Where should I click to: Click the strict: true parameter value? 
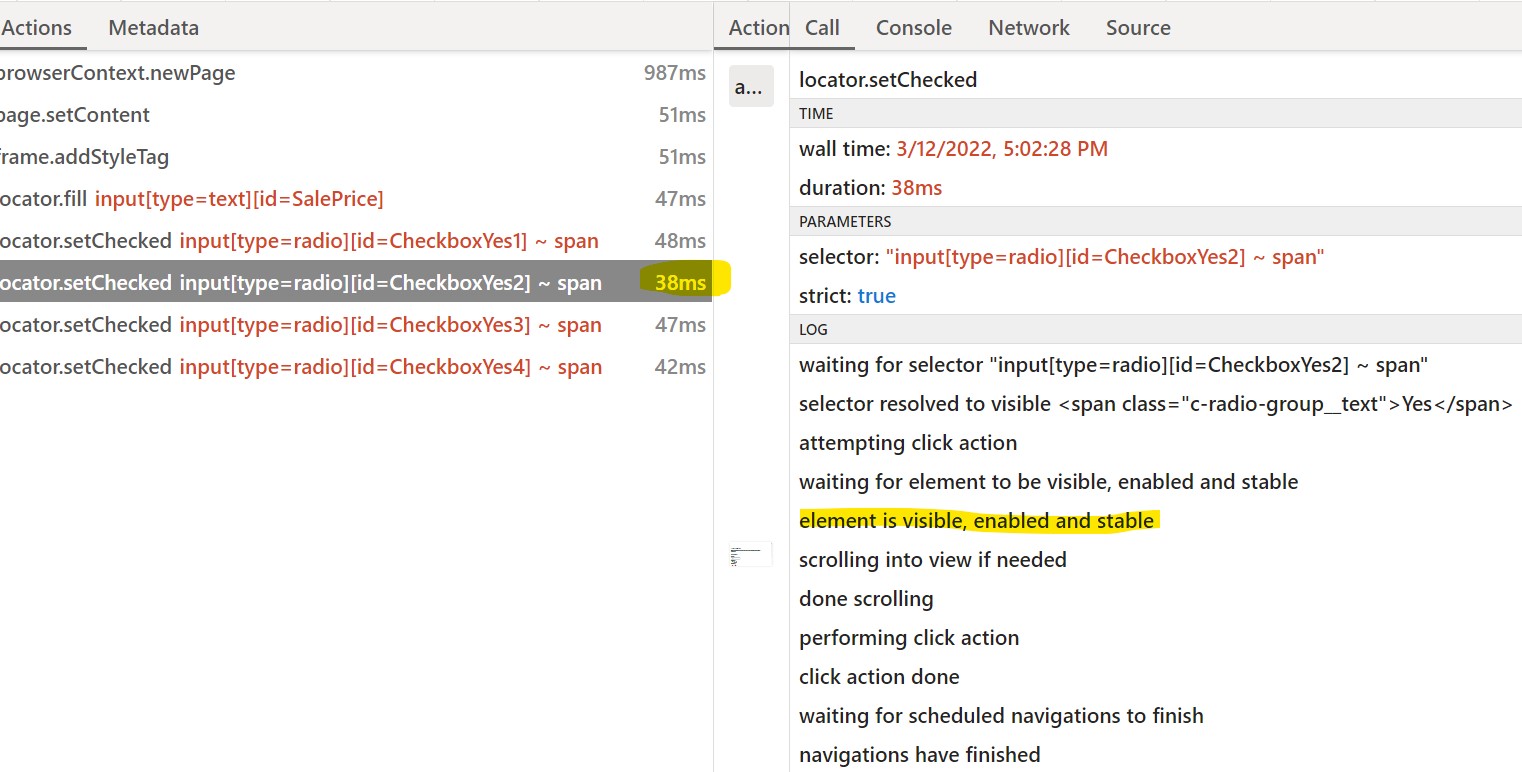point(876,295)
